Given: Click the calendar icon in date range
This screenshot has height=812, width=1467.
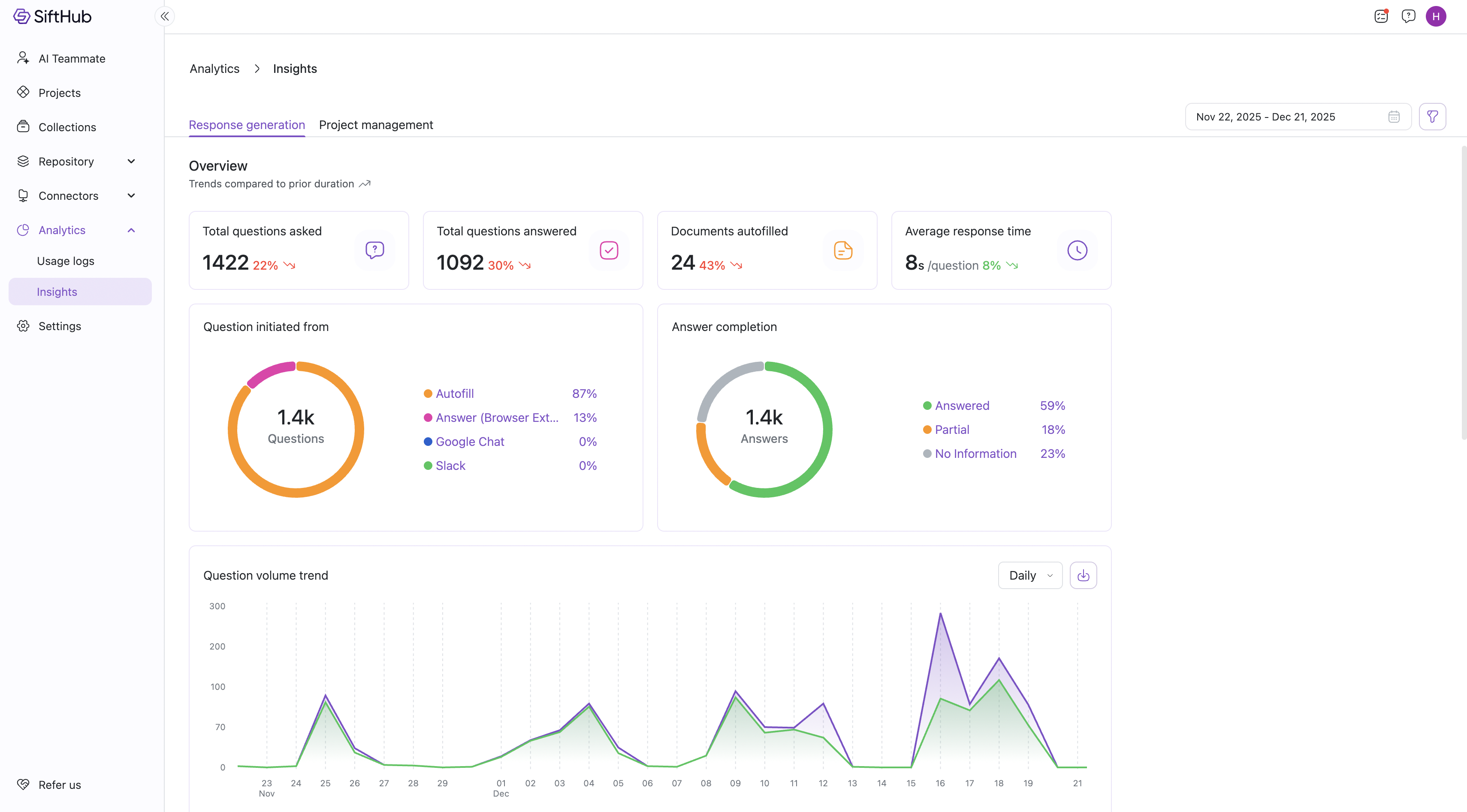Looking at the screenshot, I should click(1394, 117).
